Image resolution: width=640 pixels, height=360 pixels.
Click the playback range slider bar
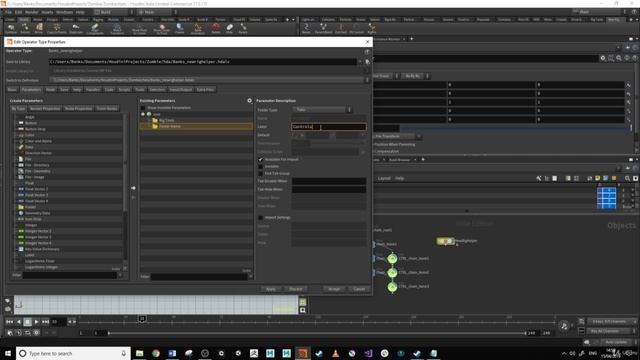click(x=317, y=333)
